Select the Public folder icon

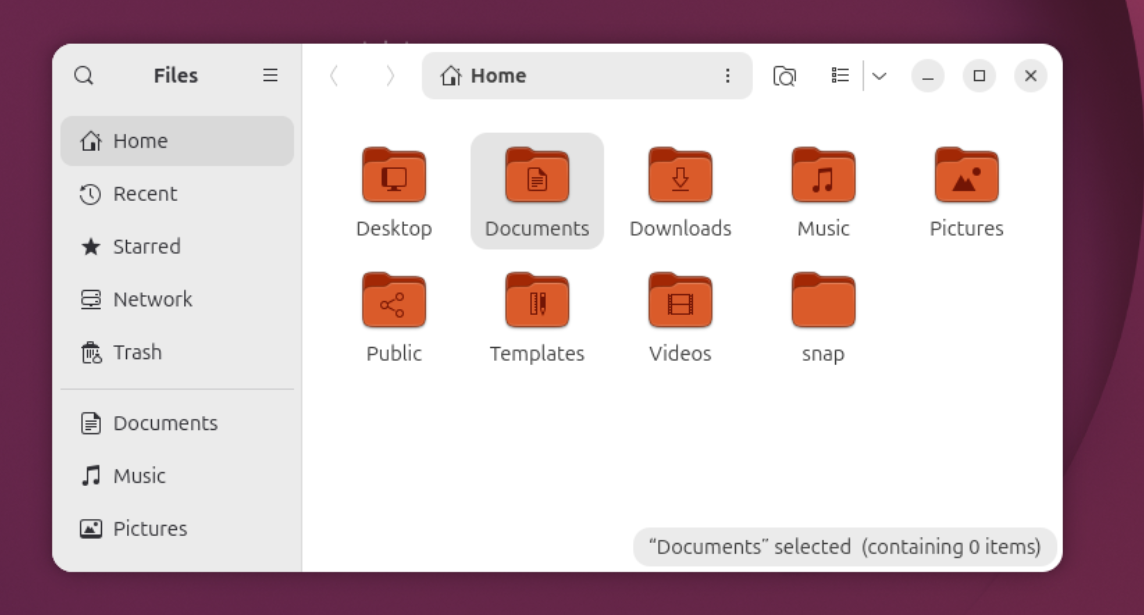point(394,300)
